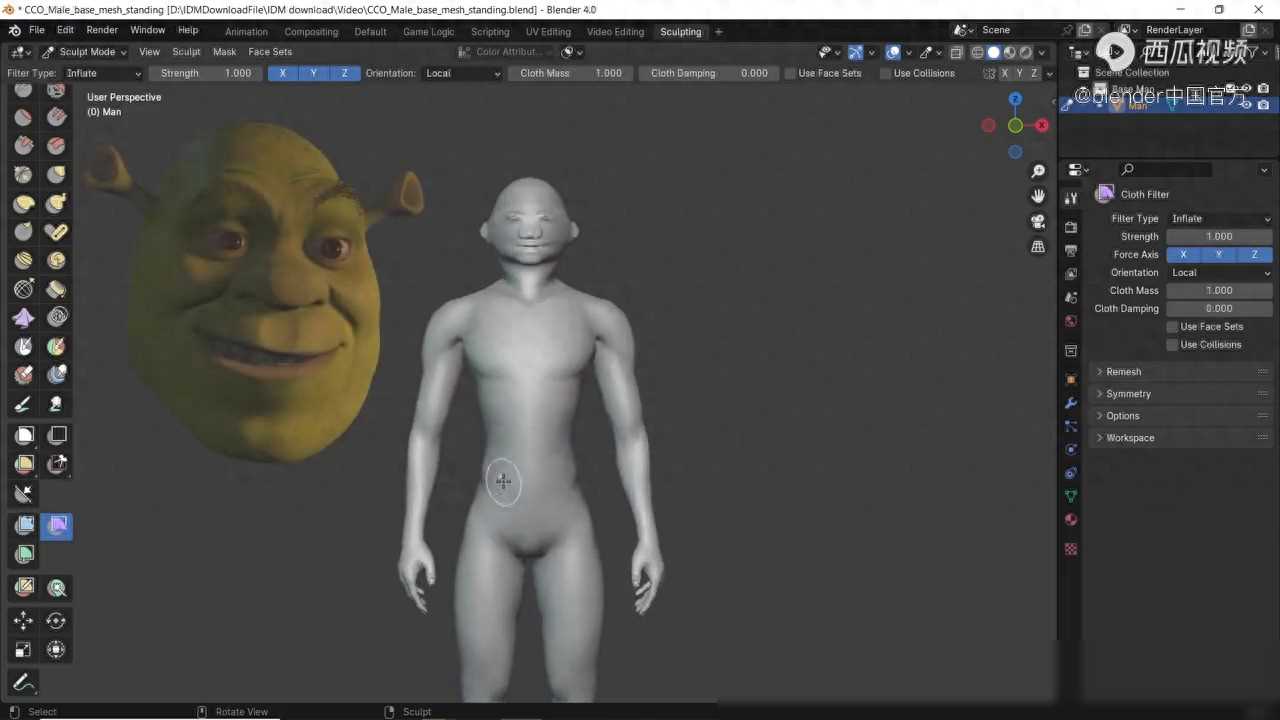Select the Box Hide tool

[x=57, y=435]
